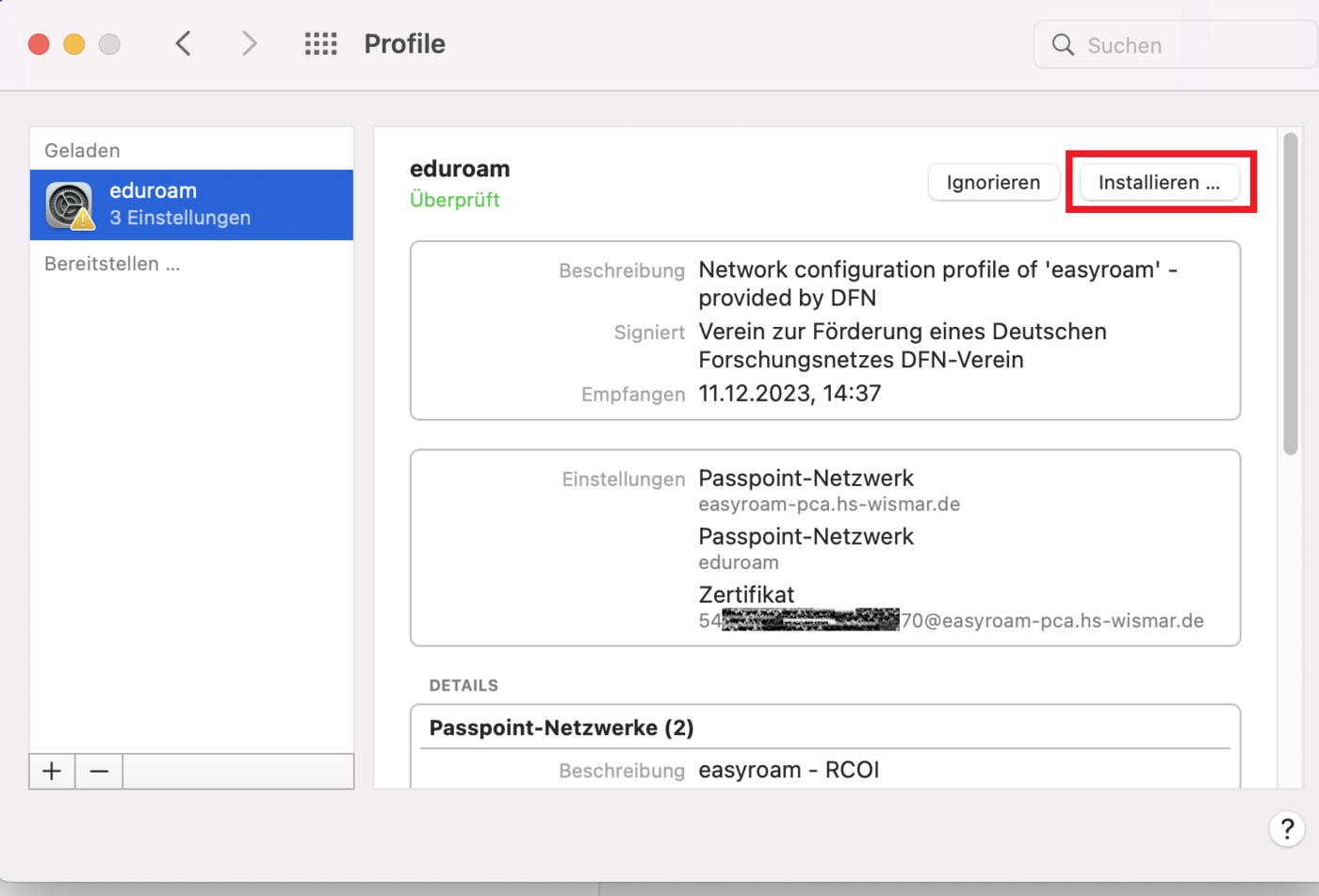Click the eduroam heading in details pane
This screenshot has height=896, width=1319.
pyautogui.click(x=460, y=169)
